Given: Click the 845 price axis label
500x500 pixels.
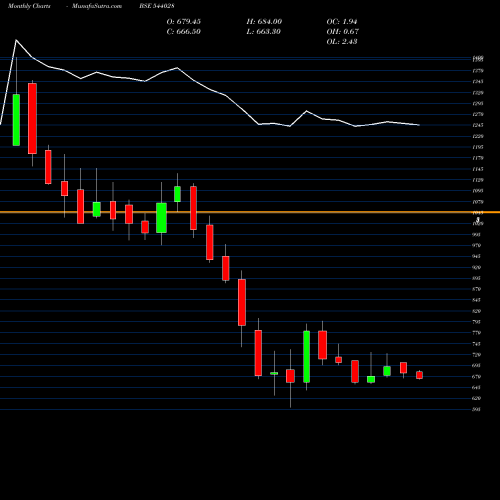Looking at the screenshot, I should [477, 300].
